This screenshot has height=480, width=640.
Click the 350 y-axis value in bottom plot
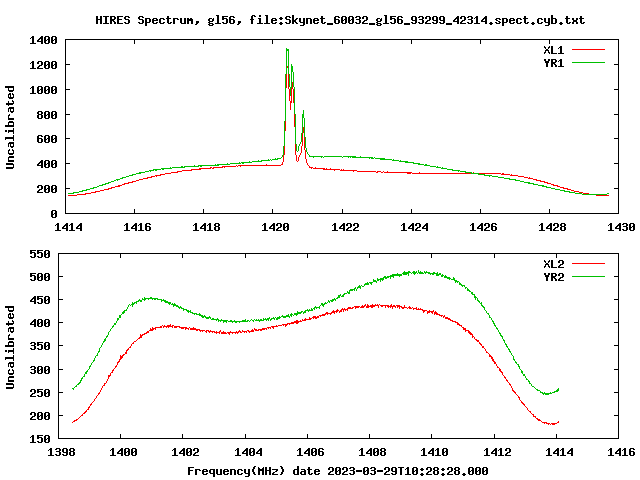[x=40, y=347]
